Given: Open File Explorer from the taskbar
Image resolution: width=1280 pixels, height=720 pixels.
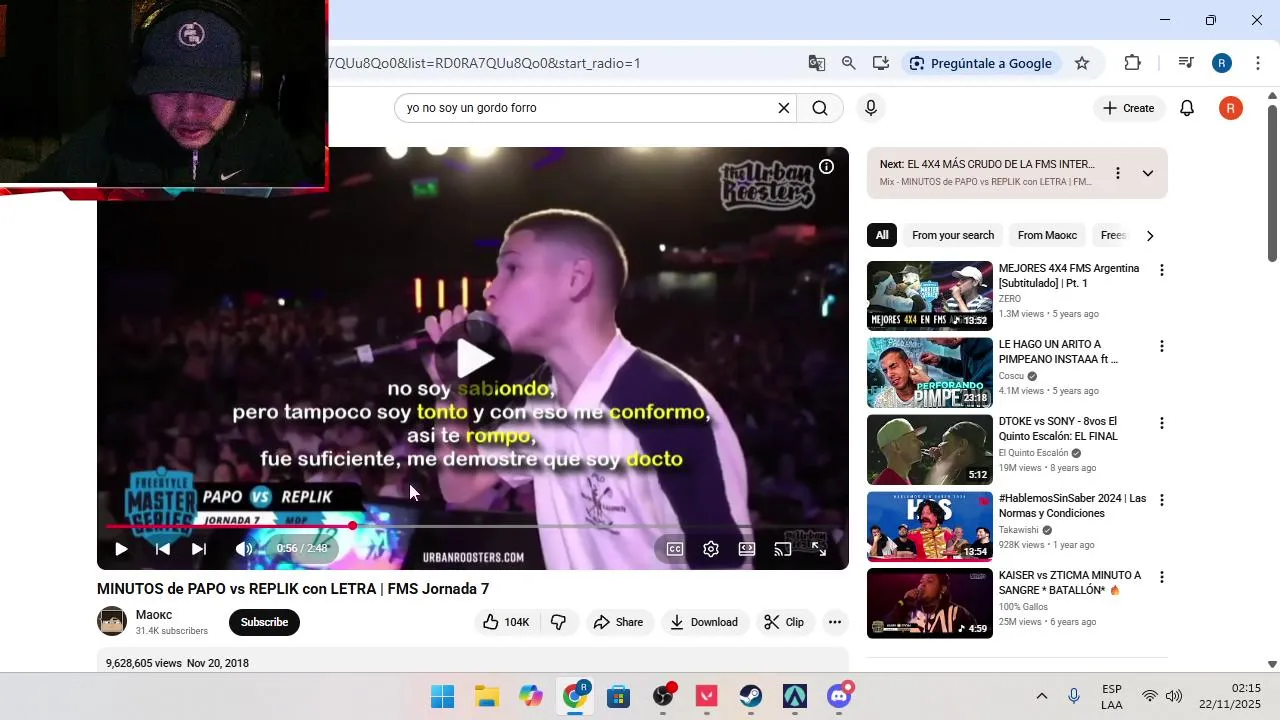Looking at the screenshot, I should click(487, 696).
